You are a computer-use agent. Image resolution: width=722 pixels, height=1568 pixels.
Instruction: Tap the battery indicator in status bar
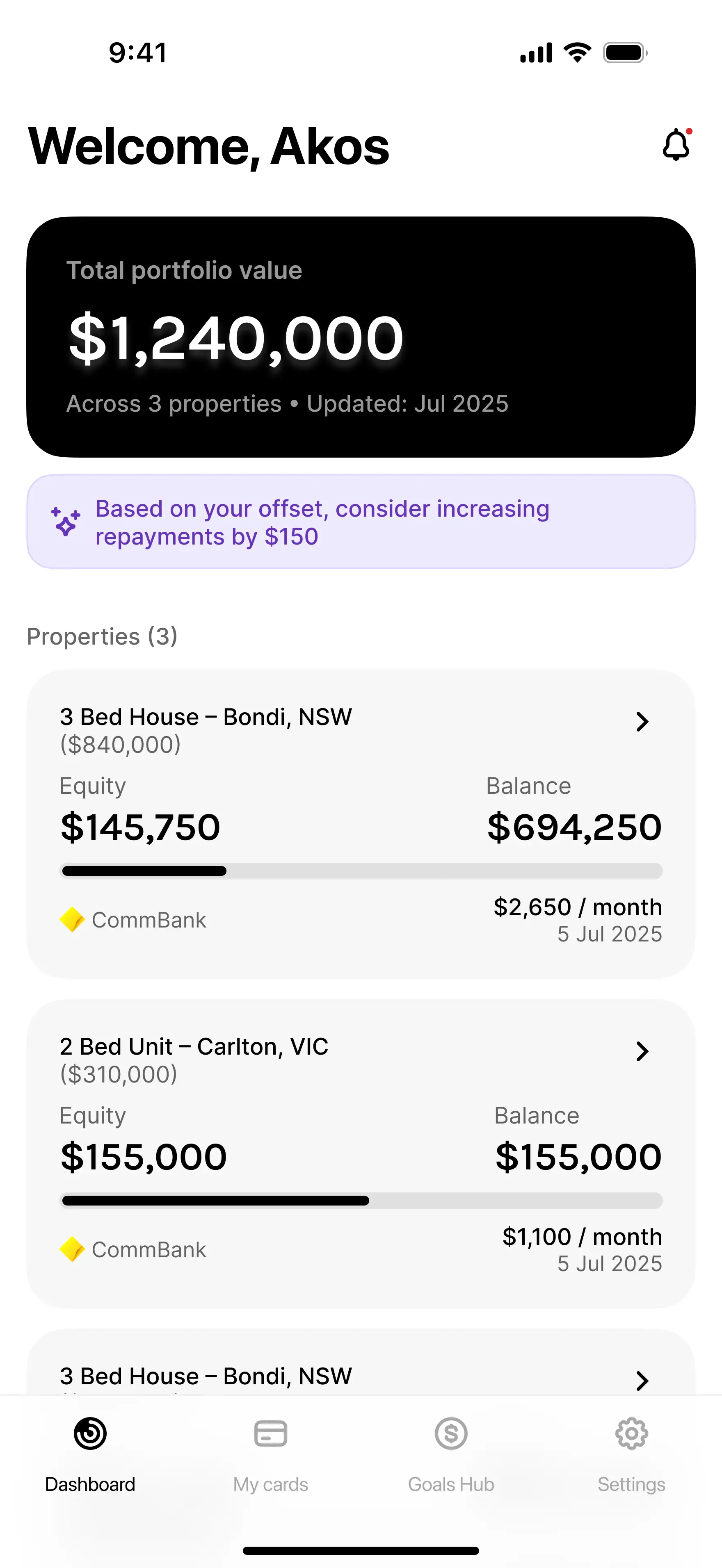(625, 53)
